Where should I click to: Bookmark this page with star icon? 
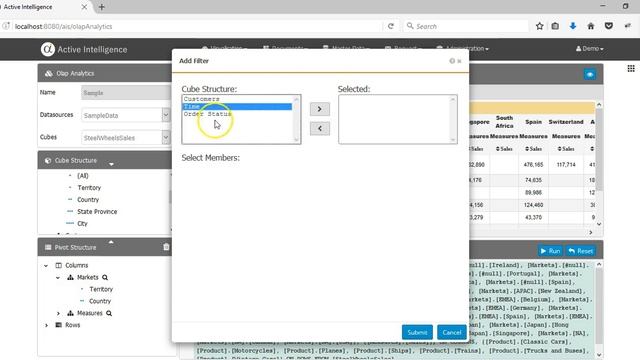540,26
